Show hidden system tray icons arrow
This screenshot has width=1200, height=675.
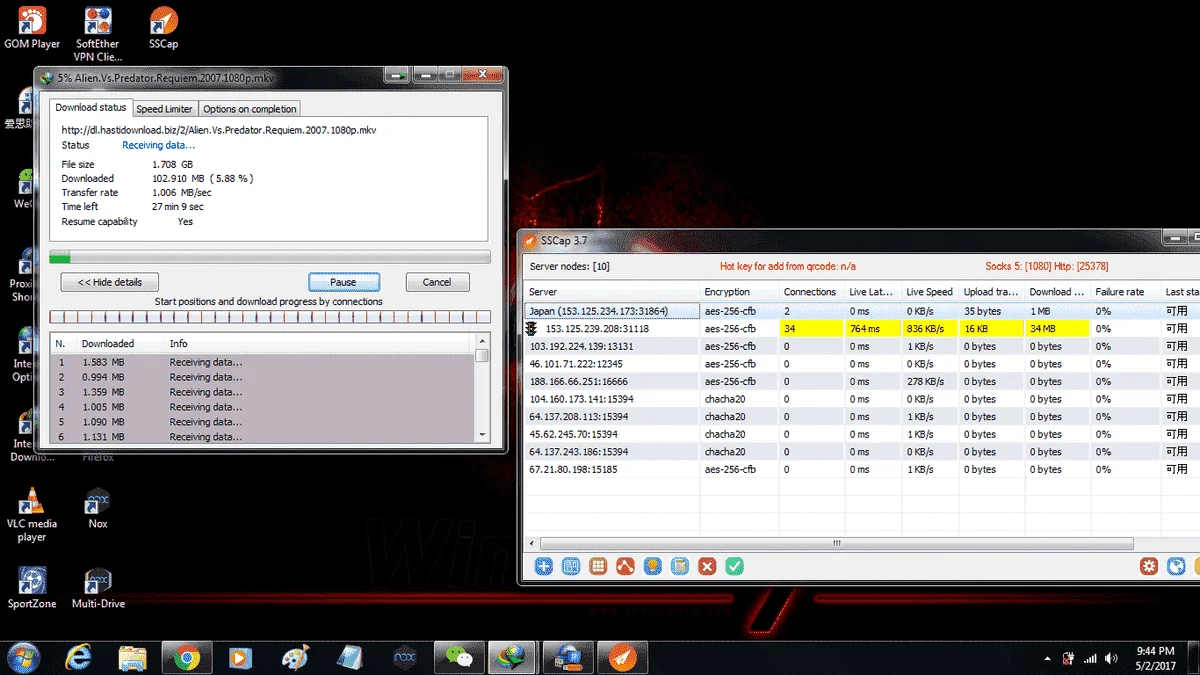(x=1047, y=659)
